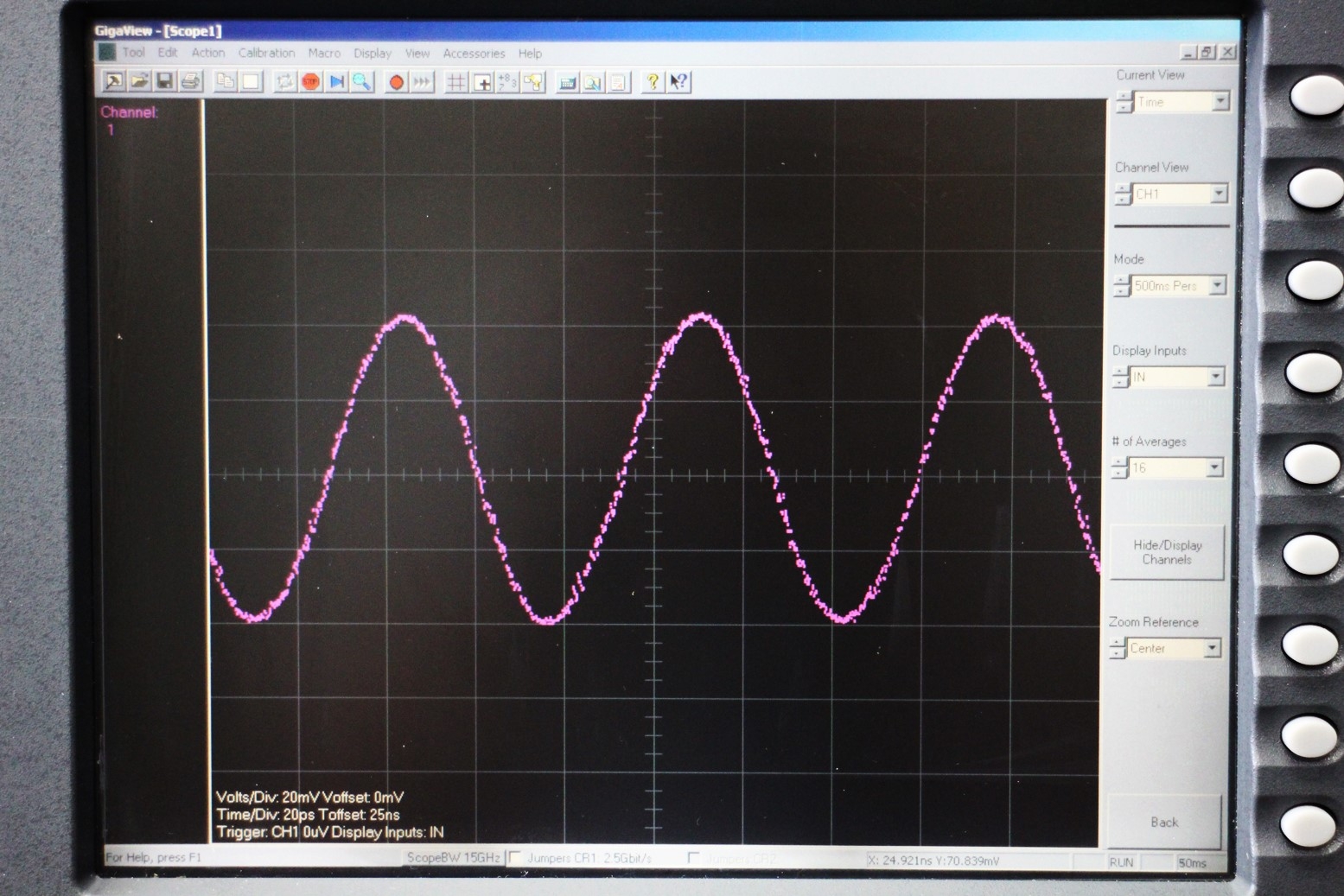This screenshot has width=1344, height=896.
Task: Click the Time/Div: 20ps Toffset text
Action: point(308,815)
